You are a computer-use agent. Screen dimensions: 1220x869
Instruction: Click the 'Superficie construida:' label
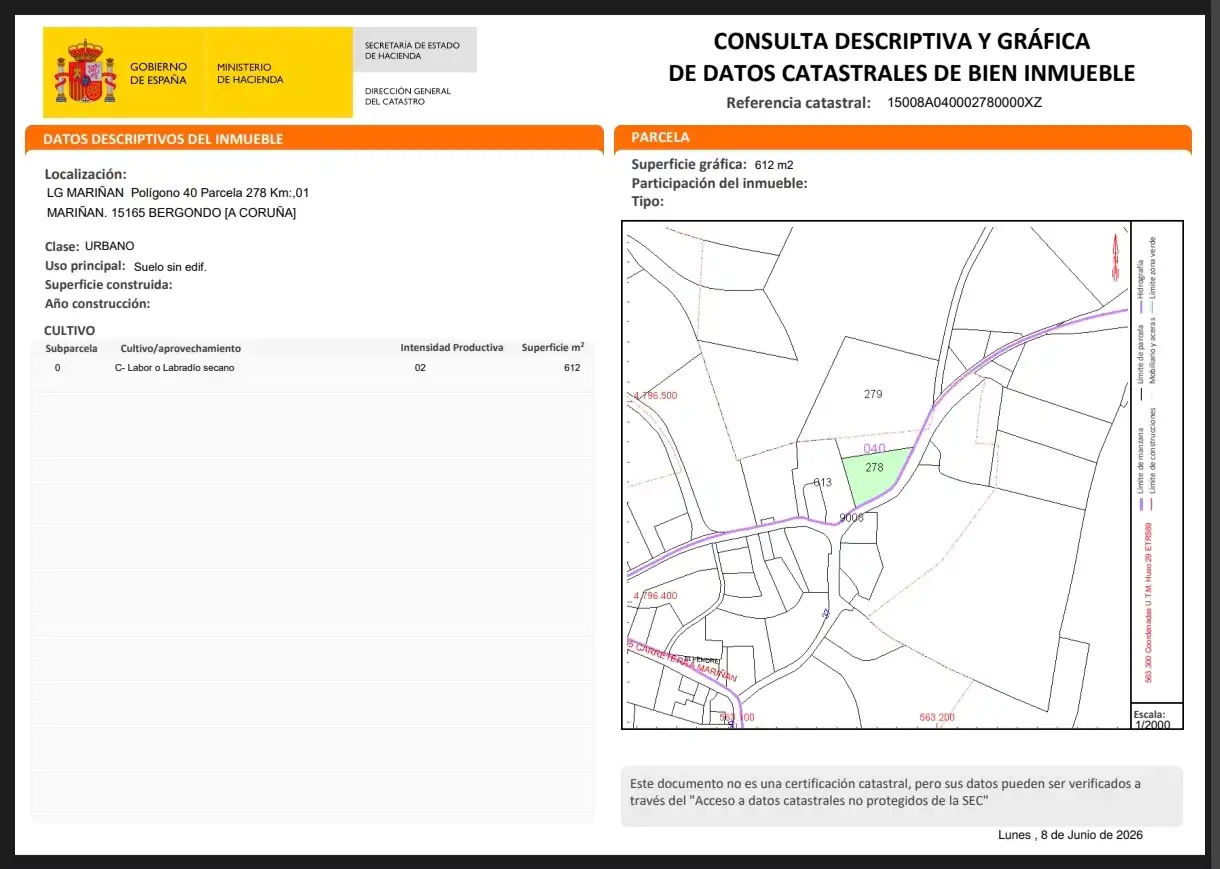pos(109,285)
